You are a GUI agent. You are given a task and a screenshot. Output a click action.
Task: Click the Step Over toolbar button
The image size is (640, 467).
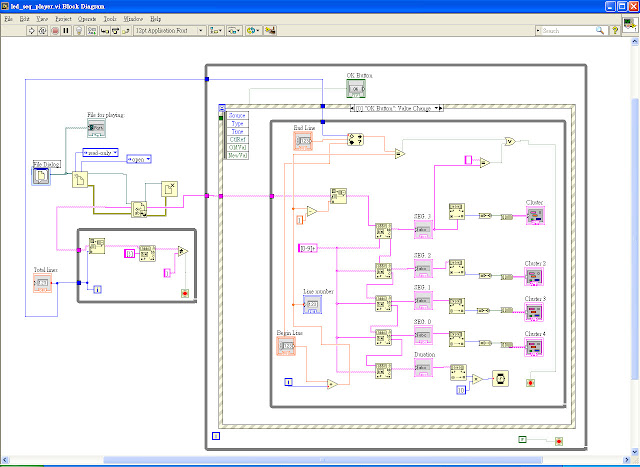pyautogui.click(x=116, y=31)
